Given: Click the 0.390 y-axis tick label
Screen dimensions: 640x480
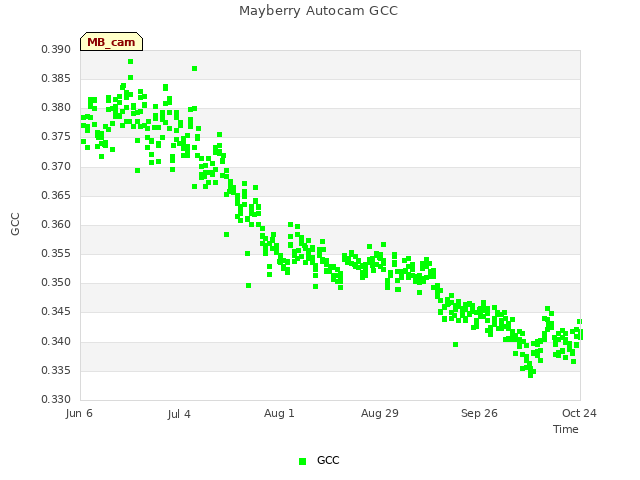Looking at the screenshot, I should [56, 49].
